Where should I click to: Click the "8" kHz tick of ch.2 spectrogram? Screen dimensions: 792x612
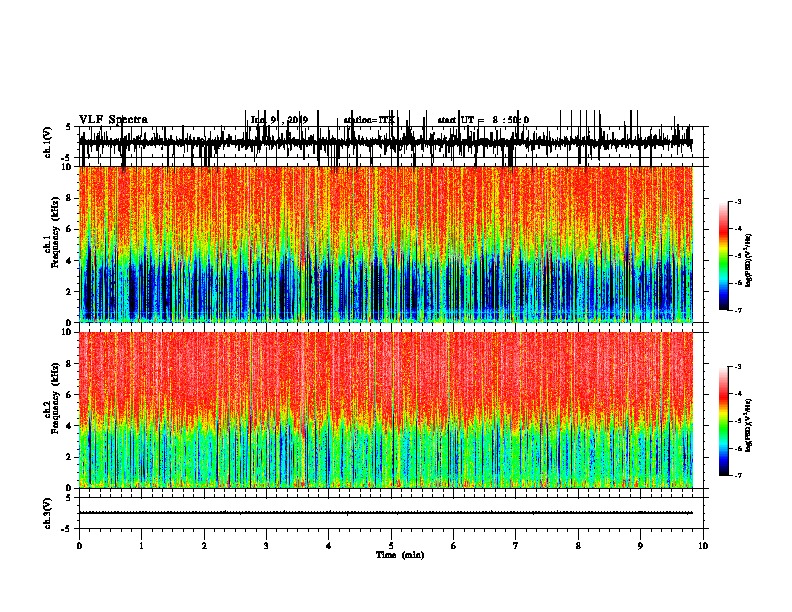pyautogui.click(x=70, y=364)
